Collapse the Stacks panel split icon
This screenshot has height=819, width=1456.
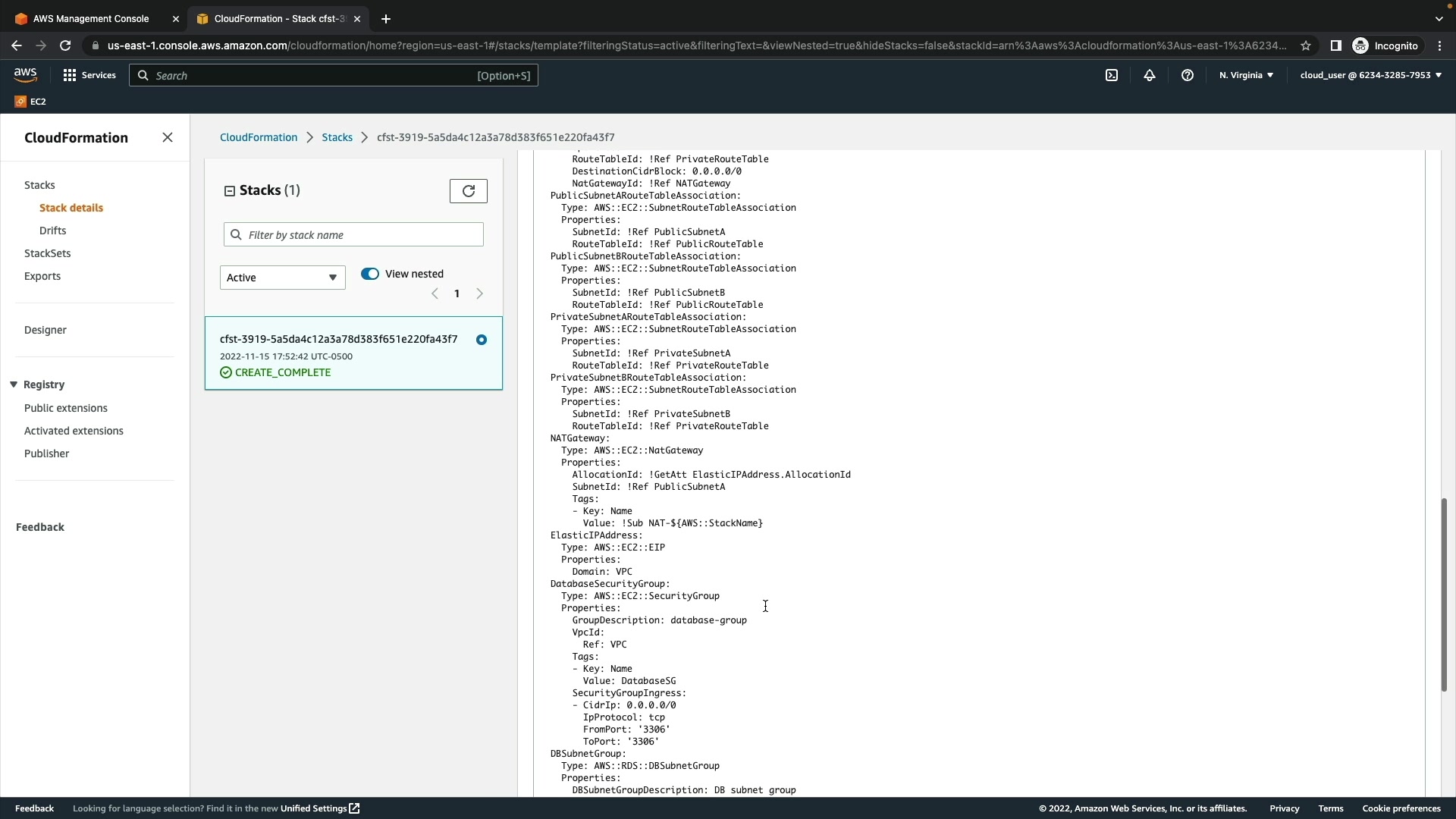click(229, 191)
